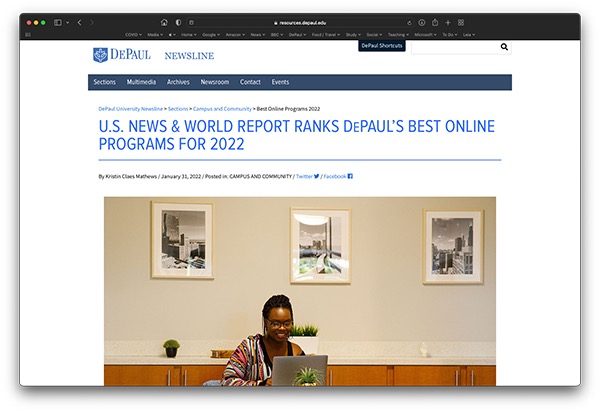Focus the site search field
This screenshot has width=600, height=412.
pos(455,47)
